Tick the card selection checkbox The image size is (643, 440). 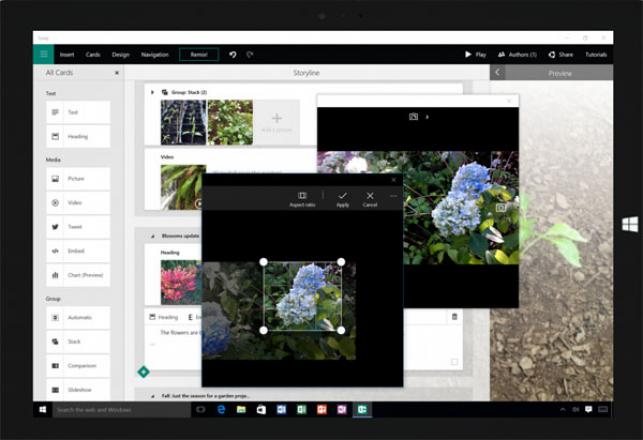click(454, 362)
